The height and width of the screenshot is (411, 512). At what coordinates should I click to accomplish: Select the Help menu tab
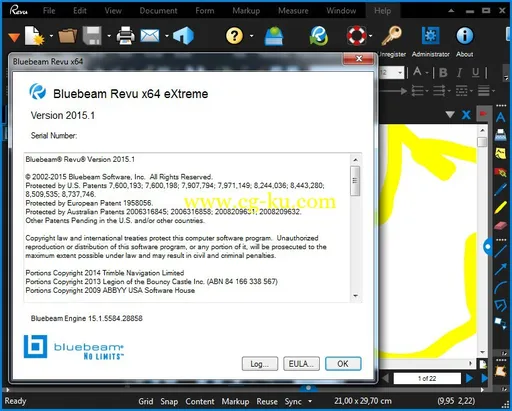pos(382,11)
